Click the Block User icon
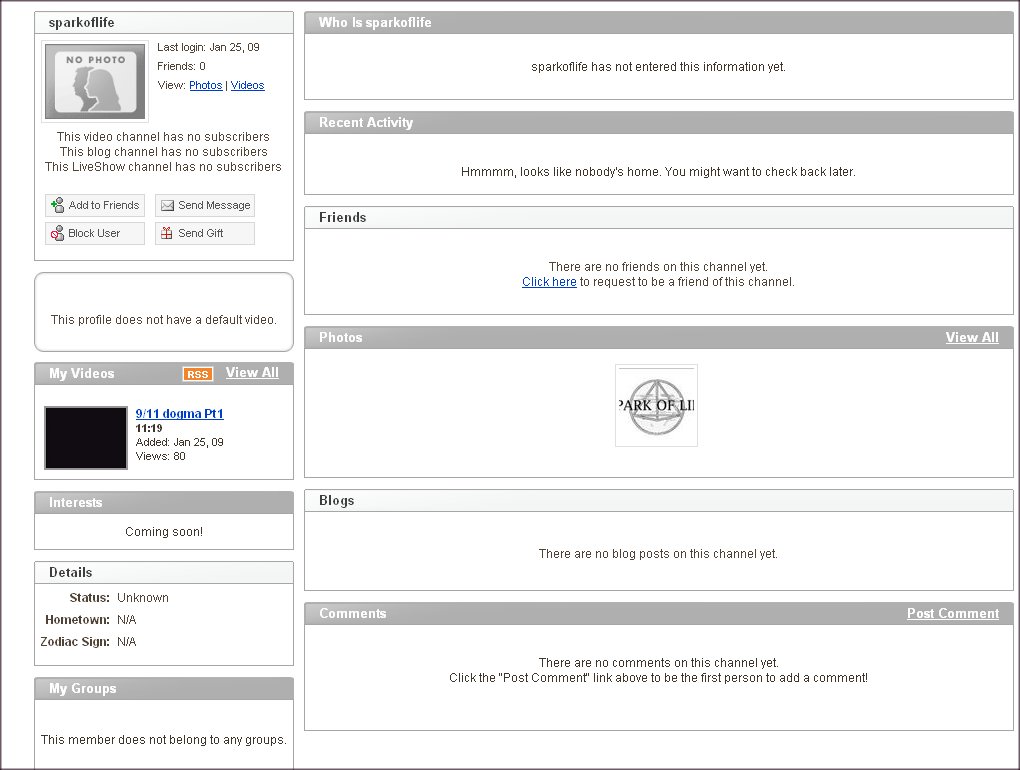 click(x=57, y=233)
